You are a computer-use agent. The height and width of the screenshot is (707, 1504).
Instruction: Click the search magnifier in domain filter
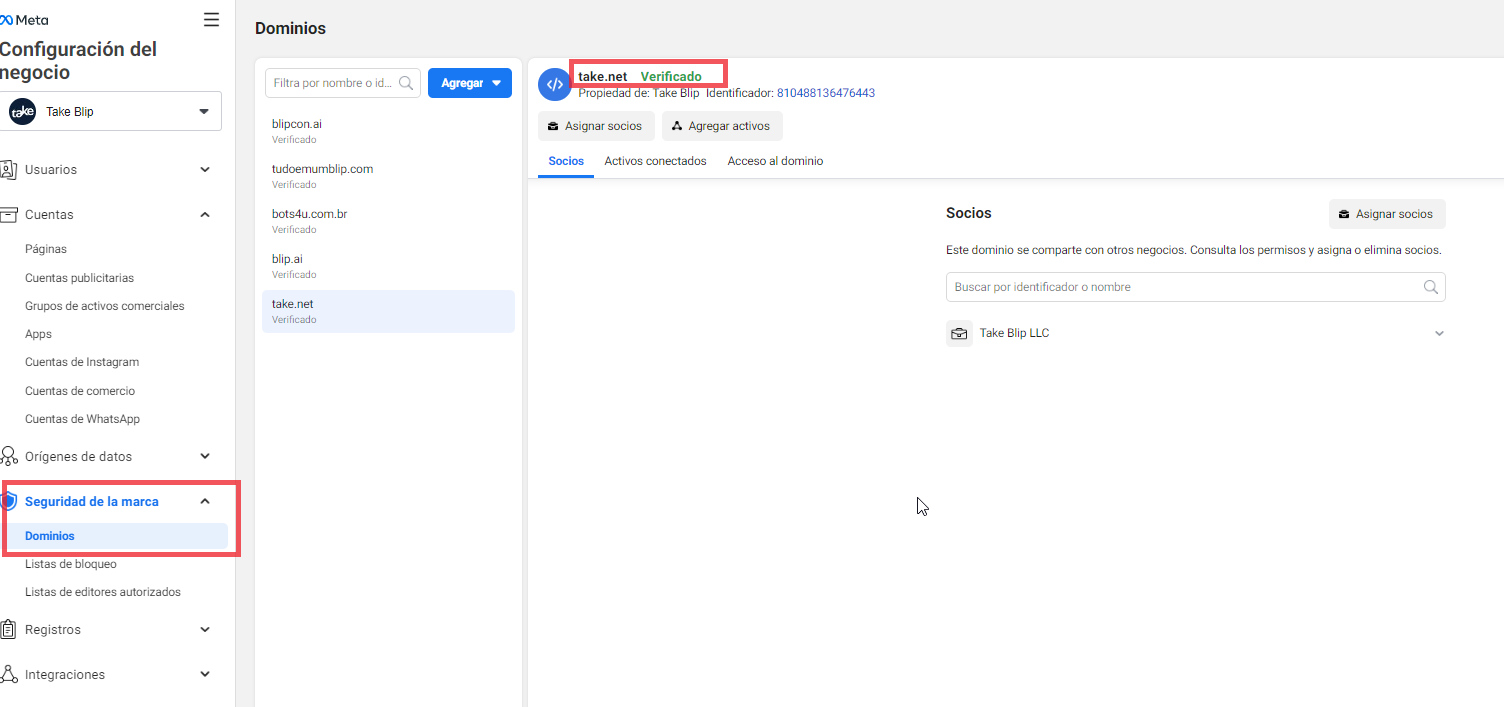[407, 83]
